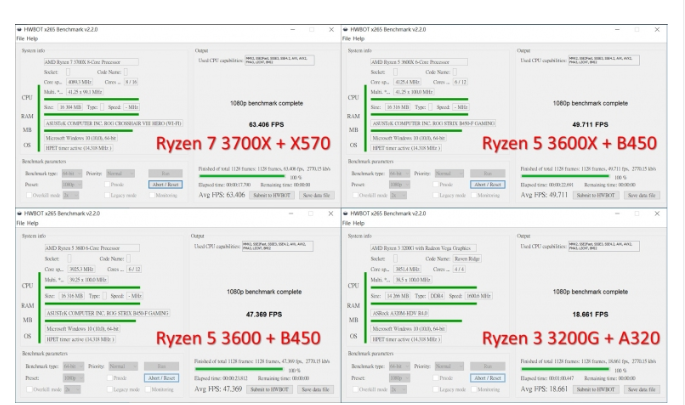Image resolution: width=685 pixels, height=405 pixels.
Task: Click Abort / Reset in the Ryzen 5 3600 window
Action: click(162, 378)
